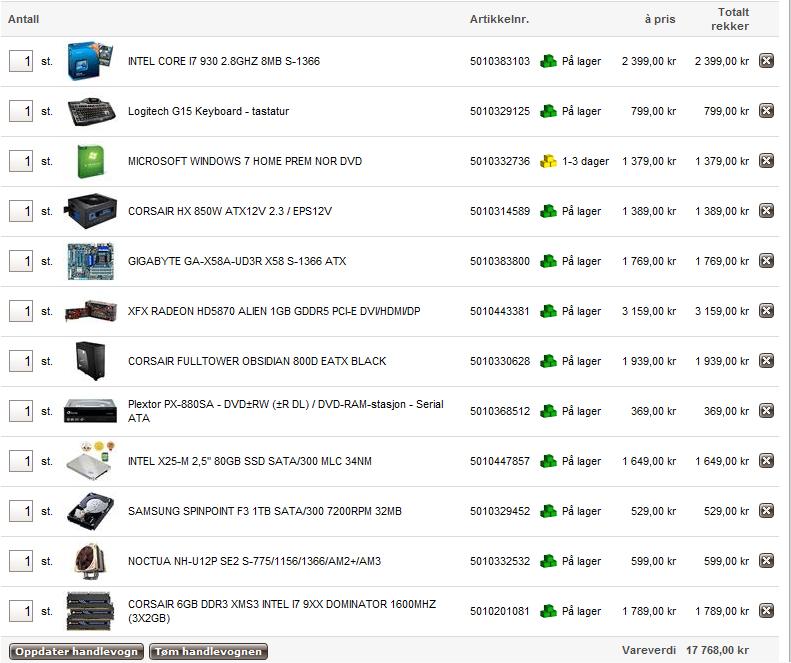The height and width of the screenshot is (663, 791).
Task: Click the stock icon for Noctua NH-U12P
Action: click(x=548, y=561)
